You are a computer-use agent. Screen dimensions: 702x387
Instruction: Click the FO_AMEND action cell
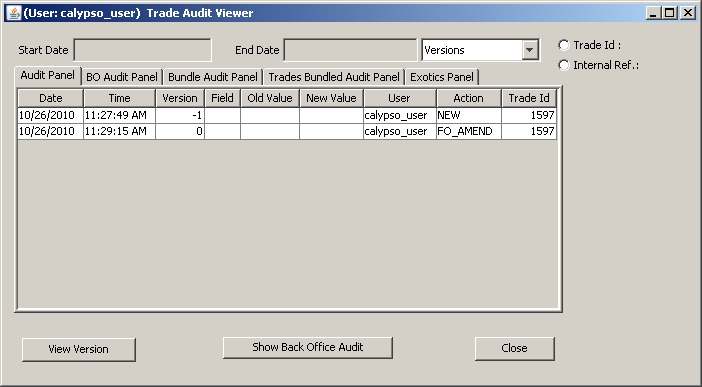[x=469, y=132]
